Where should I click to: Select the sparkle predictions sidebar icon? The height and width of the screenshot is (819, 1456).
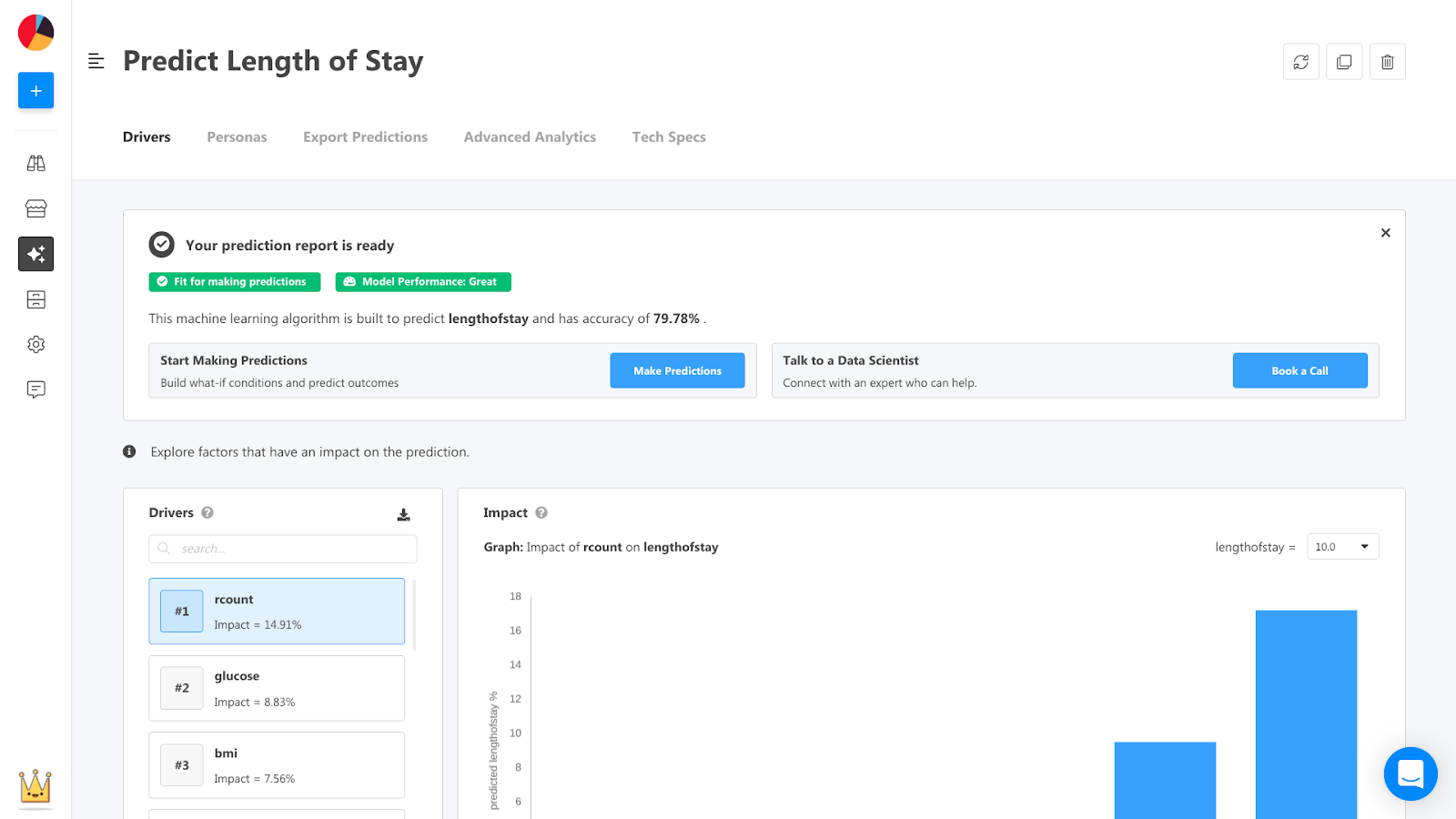point(35,254)
